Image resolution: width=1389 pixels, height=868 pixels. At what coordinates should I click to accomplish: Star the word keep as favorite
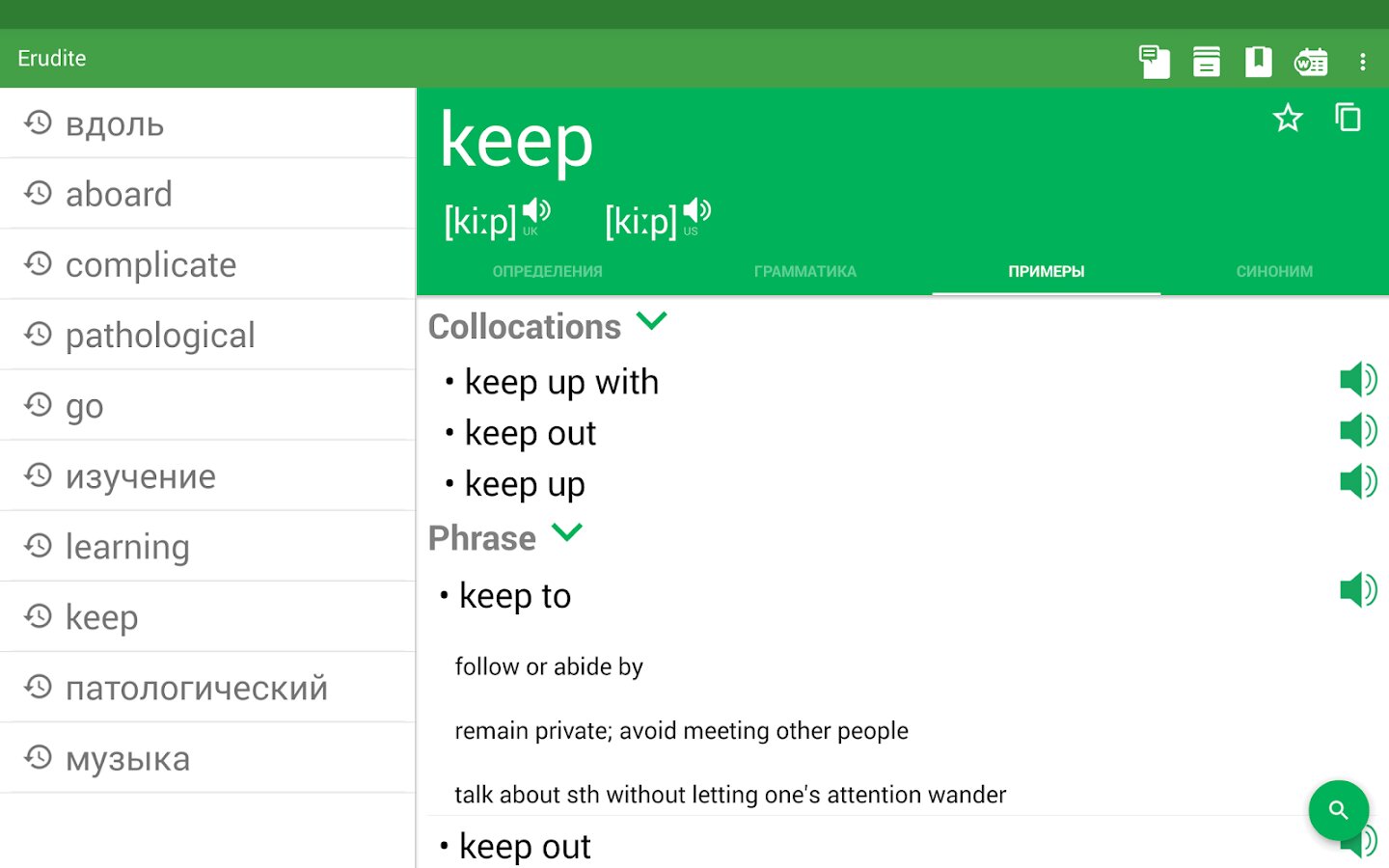pos(1288,119)
